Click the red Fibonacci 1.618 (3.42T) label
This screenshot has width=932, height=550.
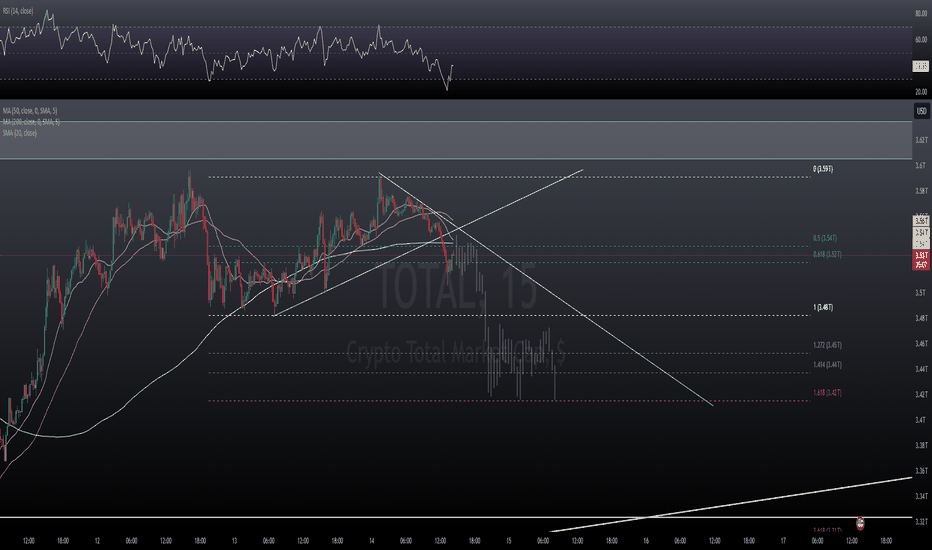(827, 393)
